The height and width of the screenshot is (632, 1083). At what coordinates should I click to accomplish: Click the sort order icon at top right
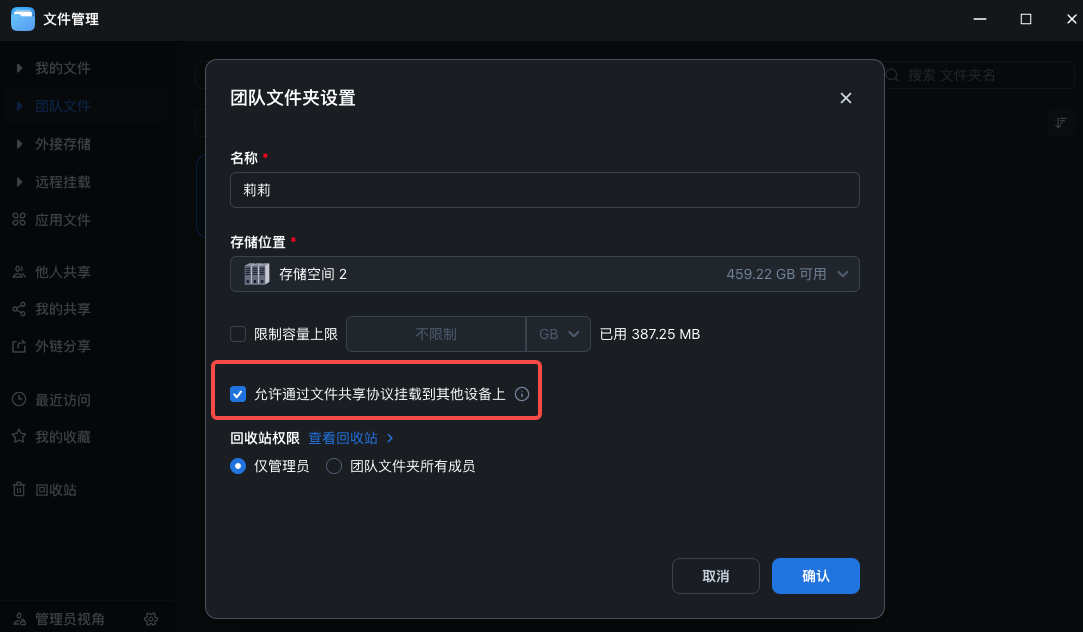1060,122
